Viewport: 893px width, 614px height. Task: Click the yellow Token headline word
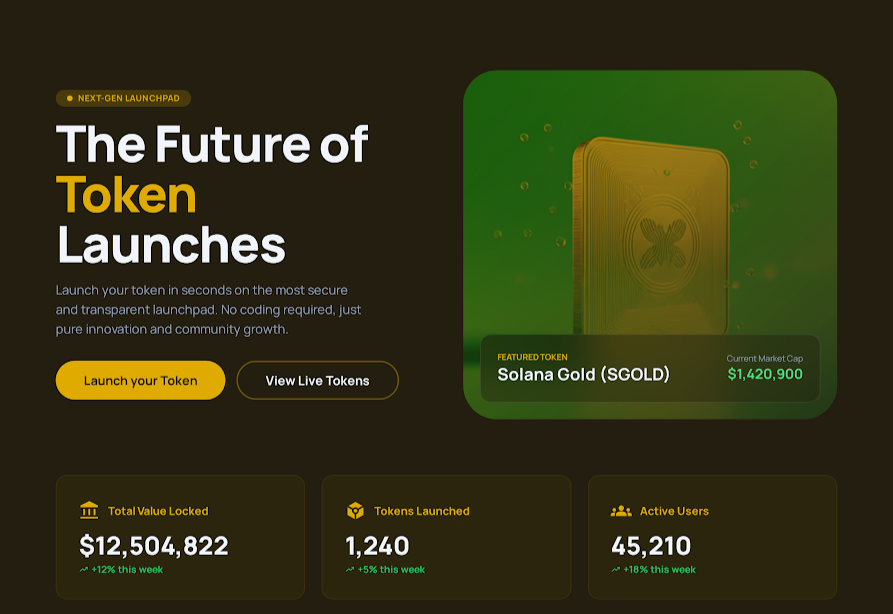tap(126, 194)
